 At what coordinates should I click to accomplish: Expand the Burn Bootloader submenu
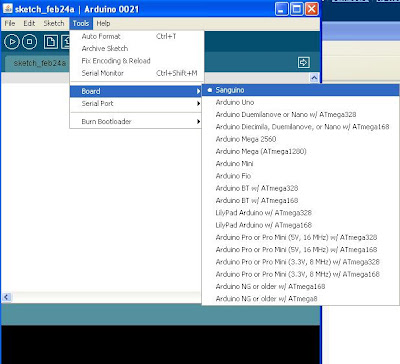pyautogui.click(x=136, y=122)
